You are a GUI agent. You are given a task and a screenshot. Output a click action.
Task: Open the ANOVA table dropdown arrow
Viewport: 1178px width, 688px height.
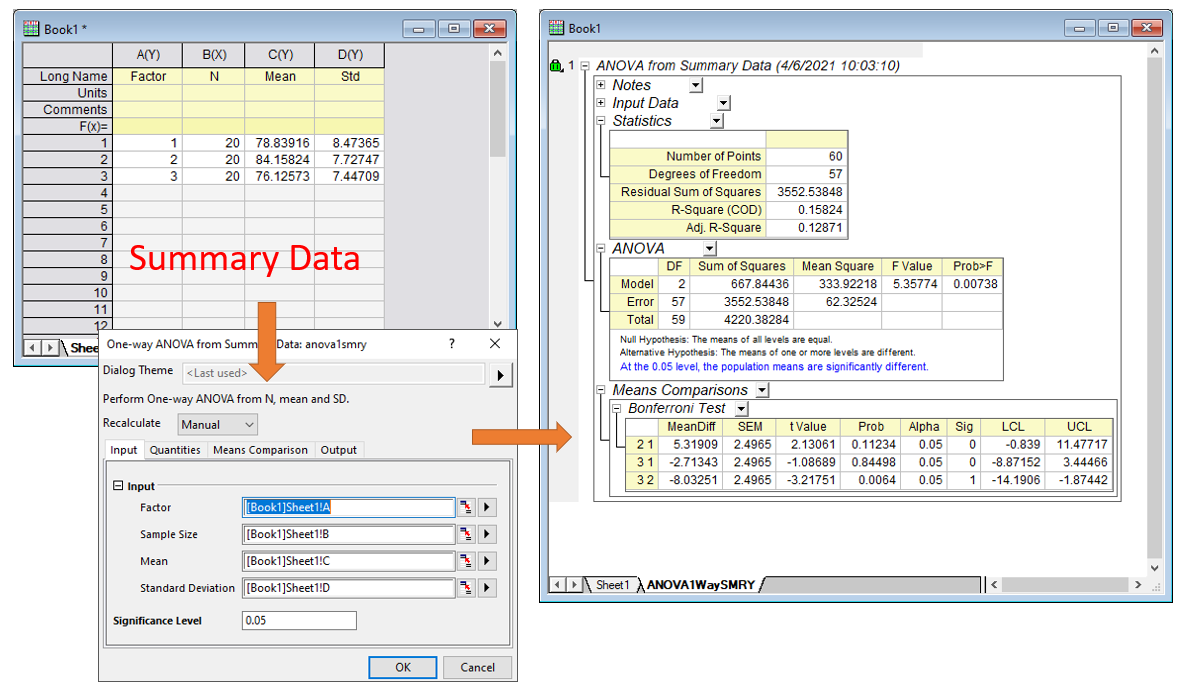tap(709, 248)
